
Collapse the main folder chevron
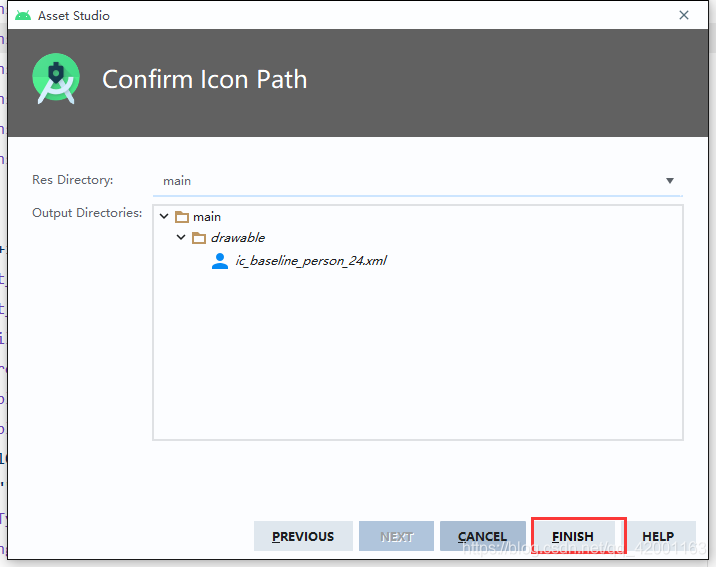(164, 216)
